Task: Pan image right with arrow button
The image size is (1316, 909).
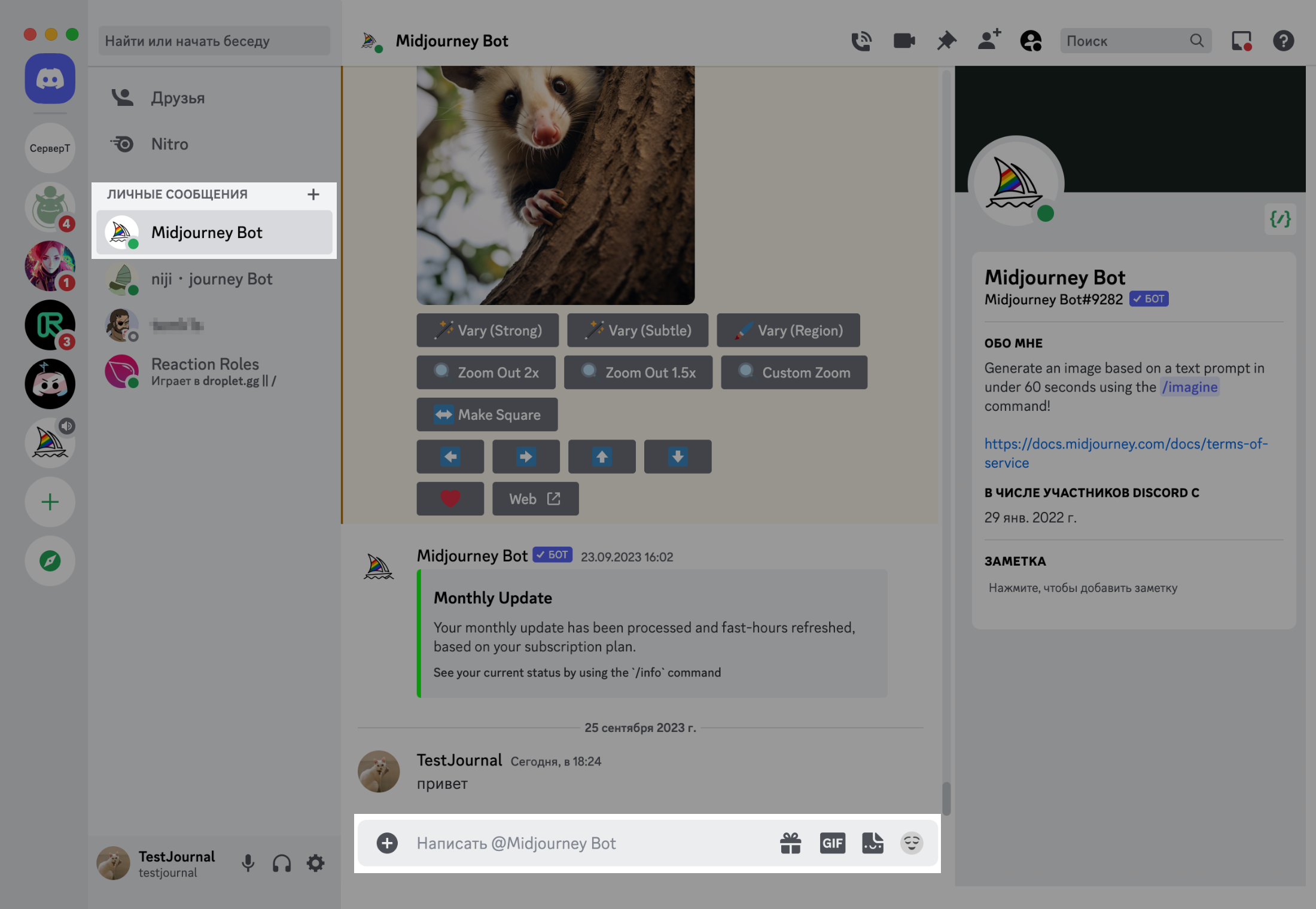Action: click(526, 457)
